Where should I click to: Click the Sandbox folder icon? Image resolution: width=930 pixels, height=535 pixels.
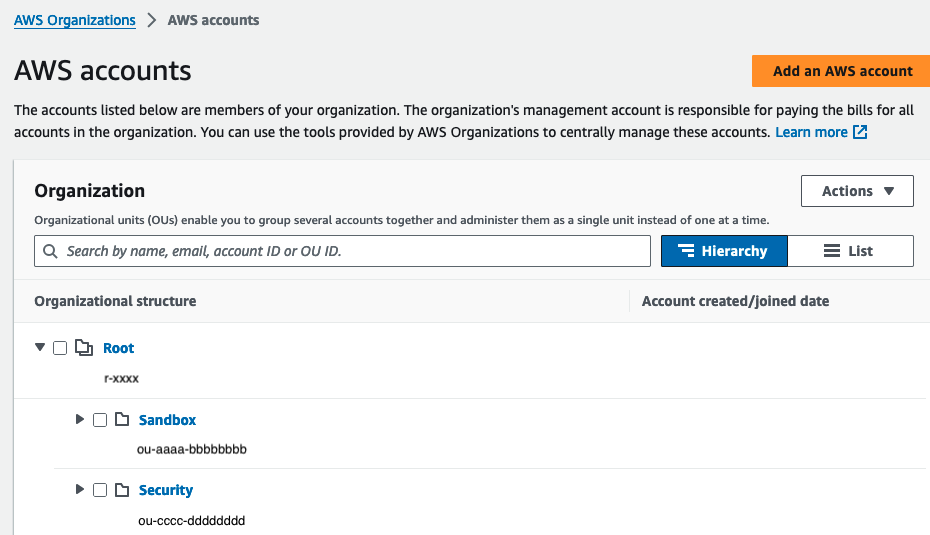(x=122, y=419)
